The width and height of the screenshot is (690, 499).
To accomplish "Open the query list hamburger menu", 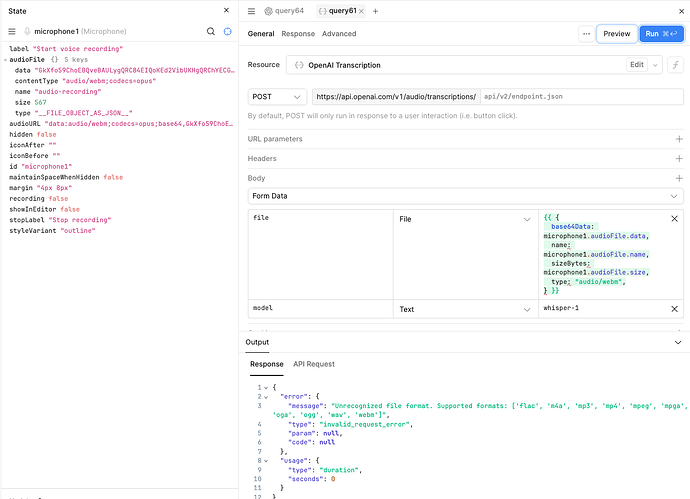I will click(251, 11).
